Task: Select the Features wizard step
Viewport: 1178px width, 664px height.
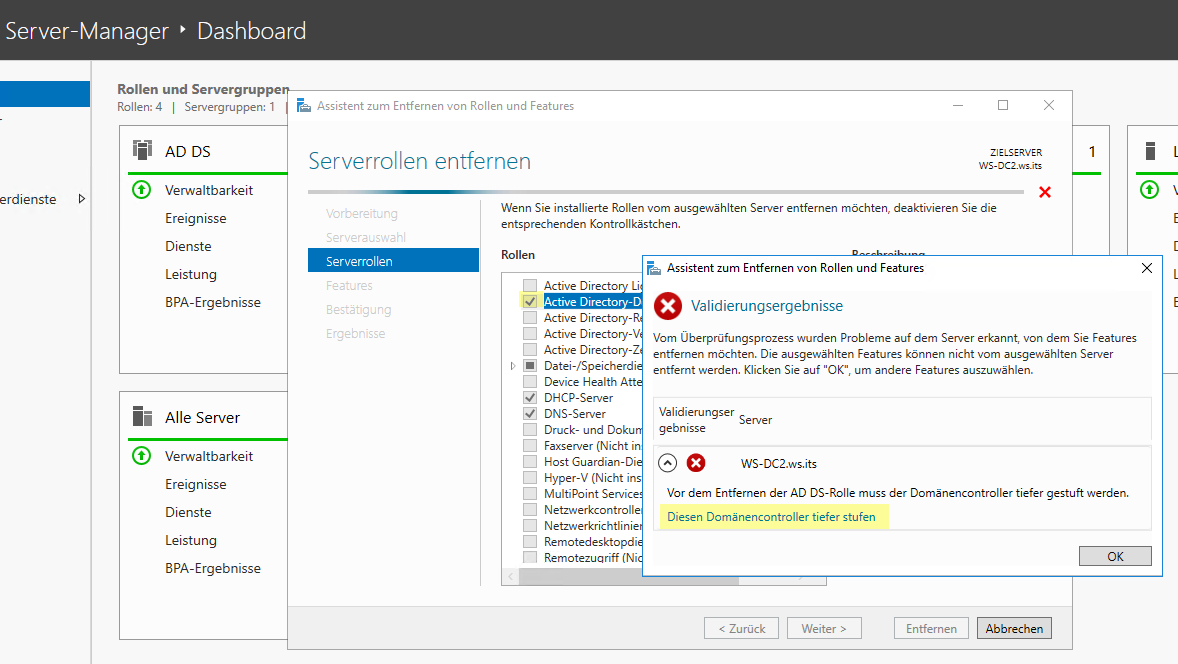Action: pyautogui.click(x=349, y=285)
